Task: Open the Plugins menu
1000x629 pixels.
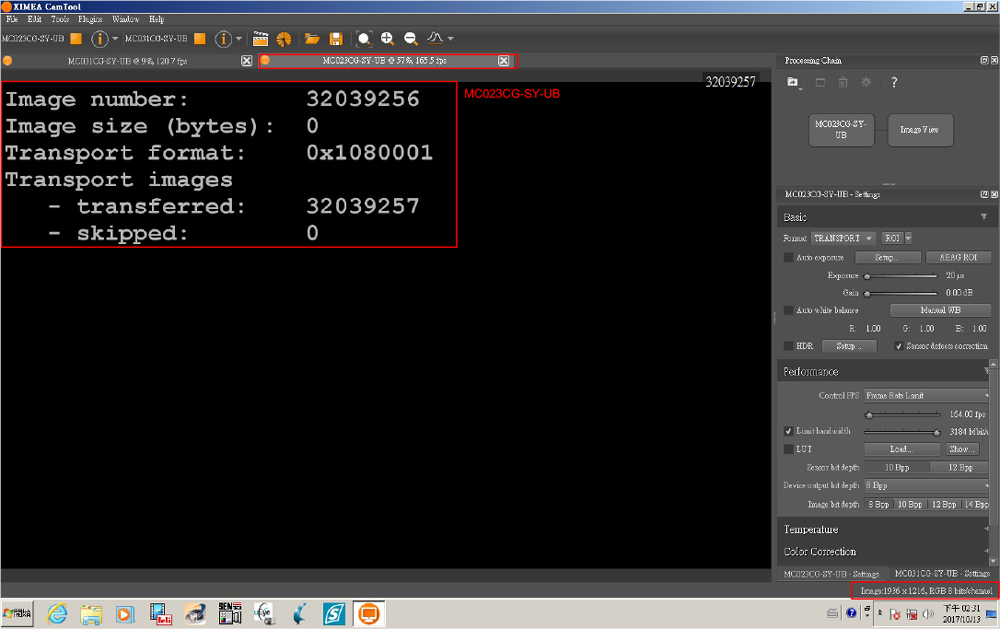Action: pyautogui.click(x=90, y=19)
